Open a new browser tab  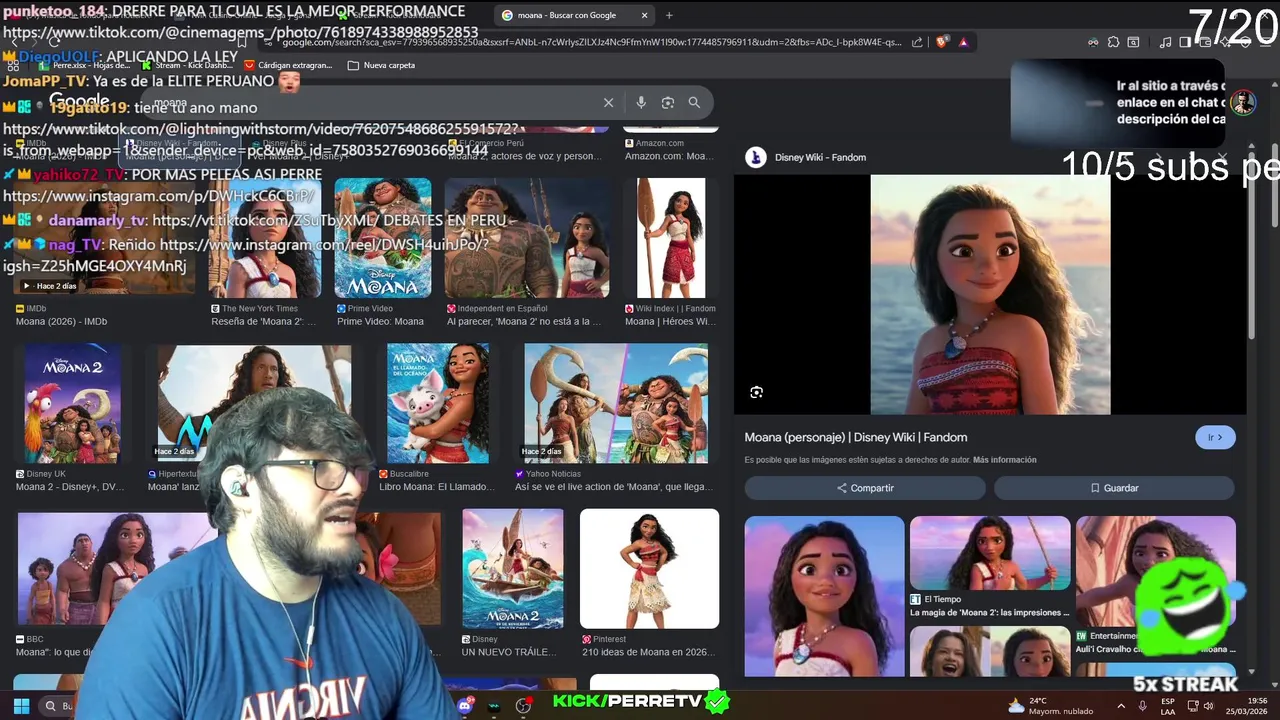coord(669,15)
